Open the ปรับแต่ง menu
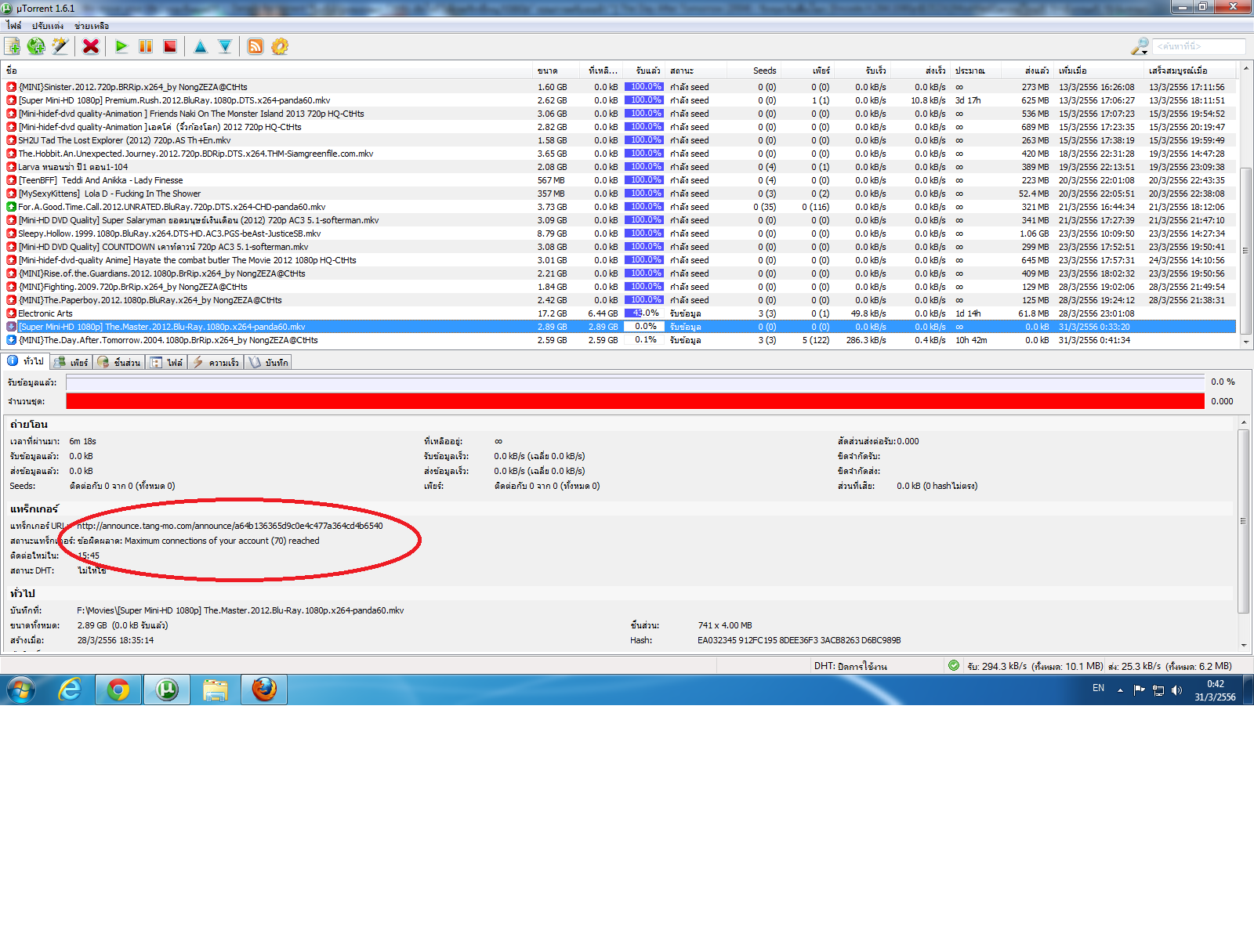The height and width of the screenshot is (952, 1254). click(x=48, y=26)
